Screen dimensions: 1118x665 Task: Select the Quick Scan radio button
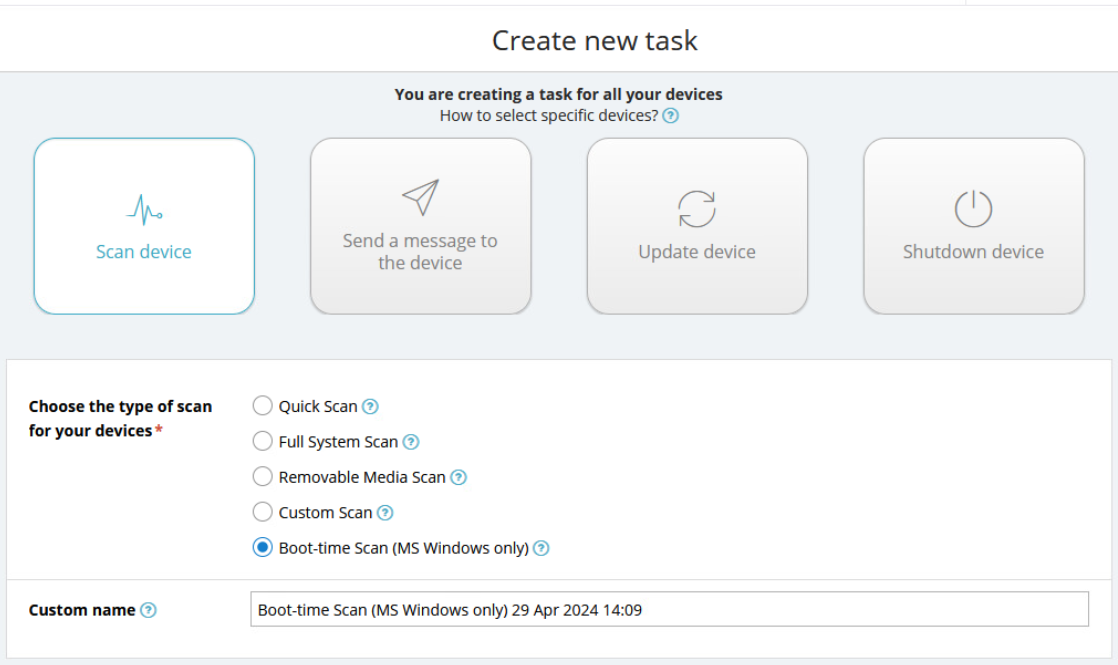262,406
